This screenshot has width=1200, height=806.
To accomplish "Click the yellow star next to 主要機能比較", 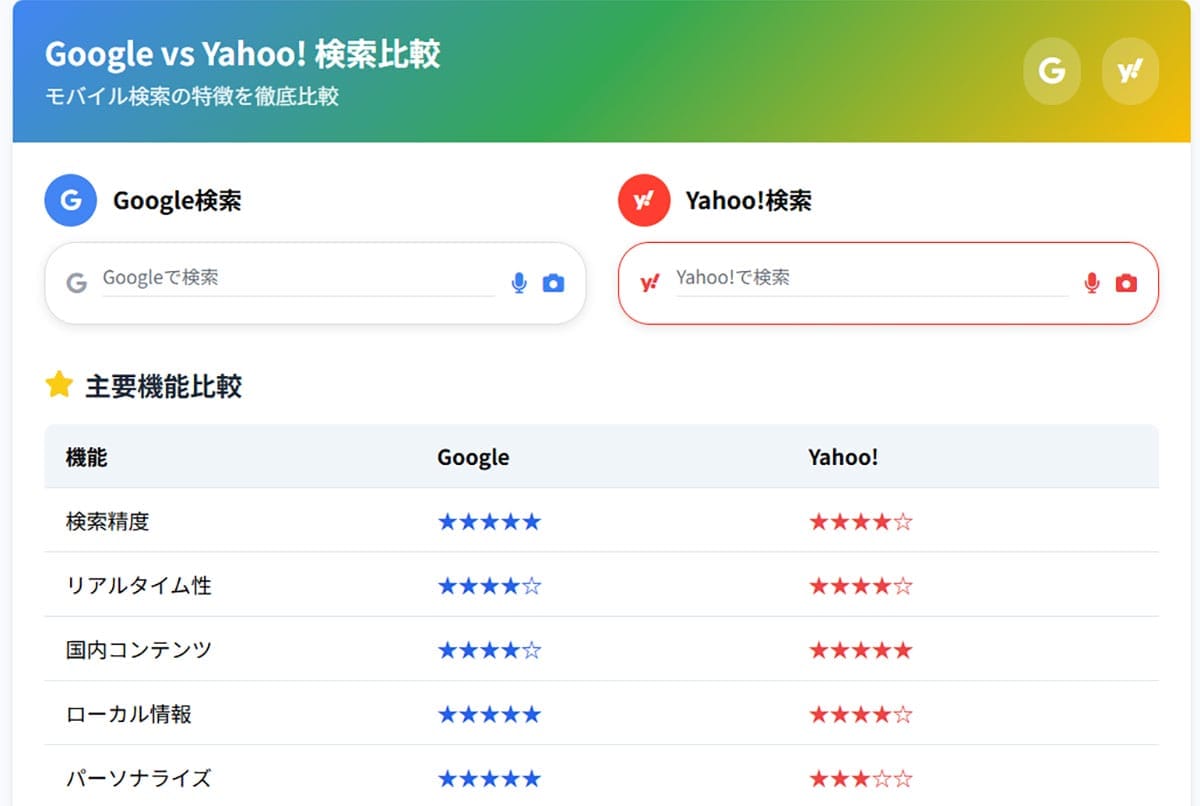I will [x=59, y=385].
